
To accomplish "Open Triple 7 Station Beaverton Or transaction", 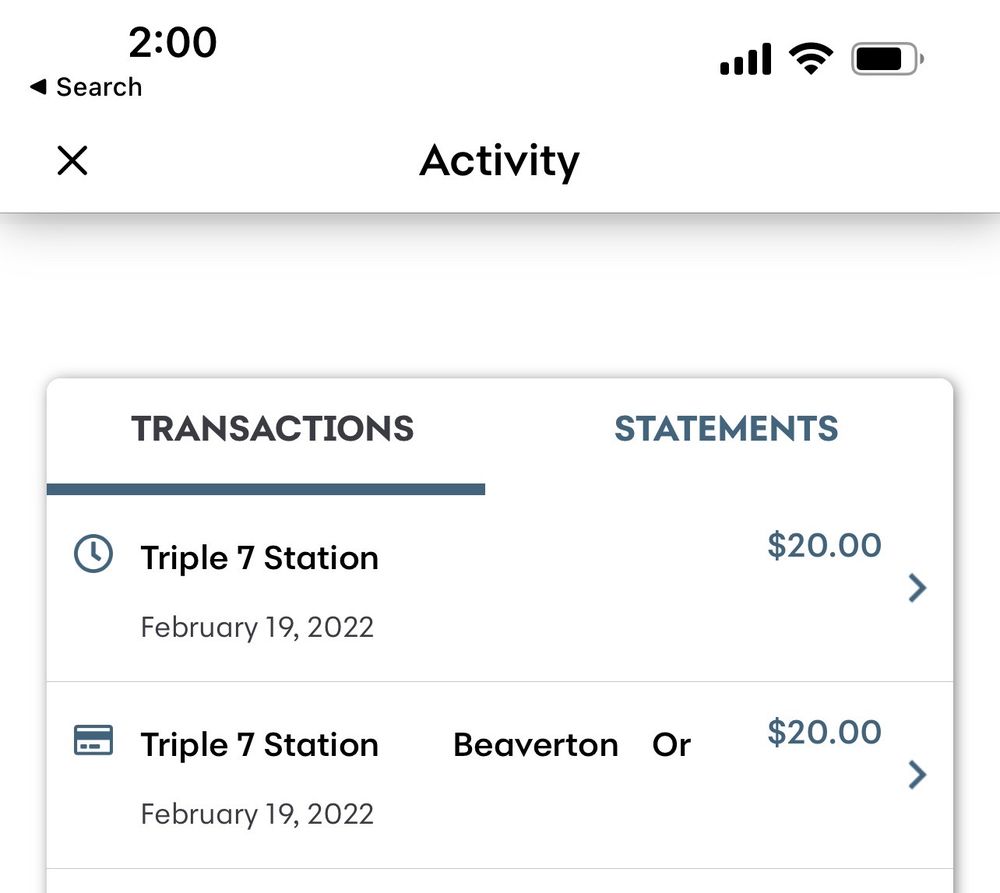I will (415, 745).
